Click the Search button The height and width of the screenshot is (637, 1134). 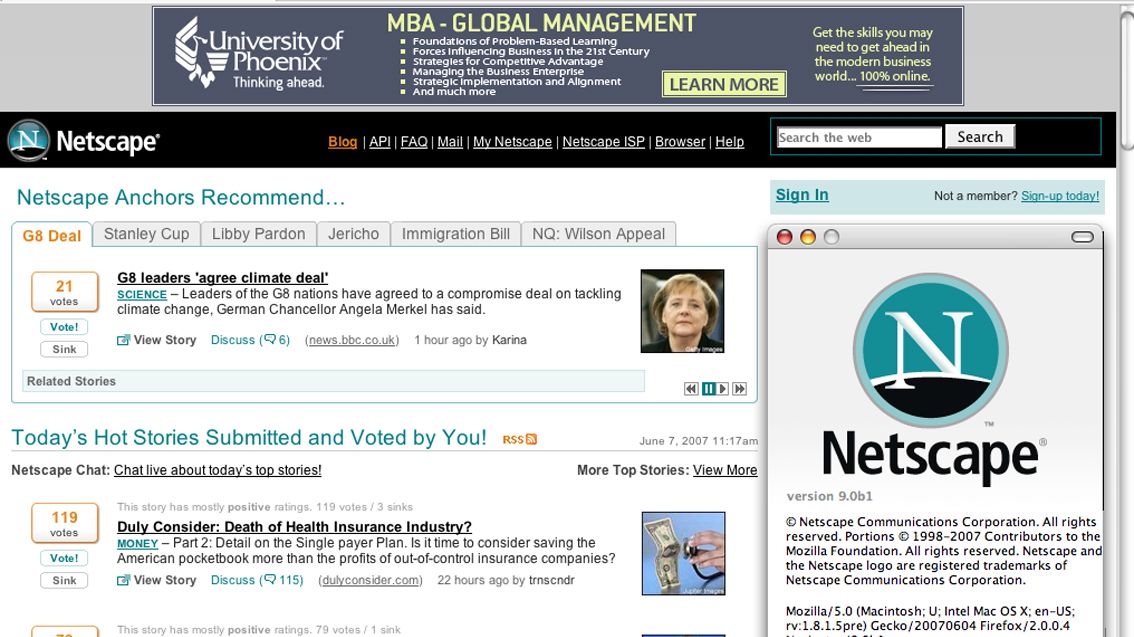pos(980,137)
